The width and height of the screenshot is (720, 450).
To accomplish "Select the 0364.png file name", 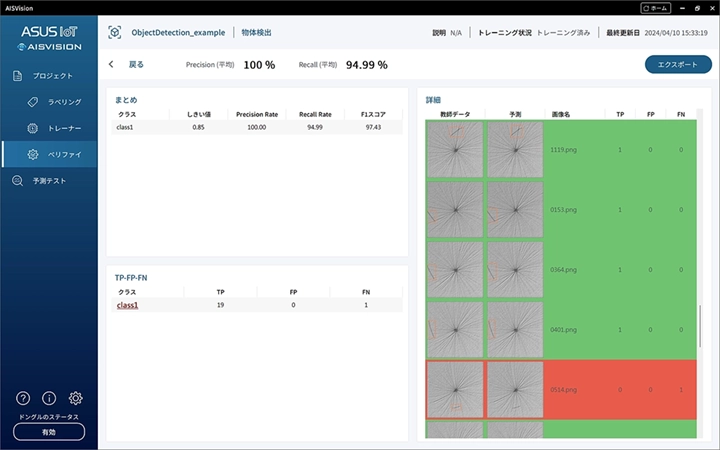I will point(563,270).
